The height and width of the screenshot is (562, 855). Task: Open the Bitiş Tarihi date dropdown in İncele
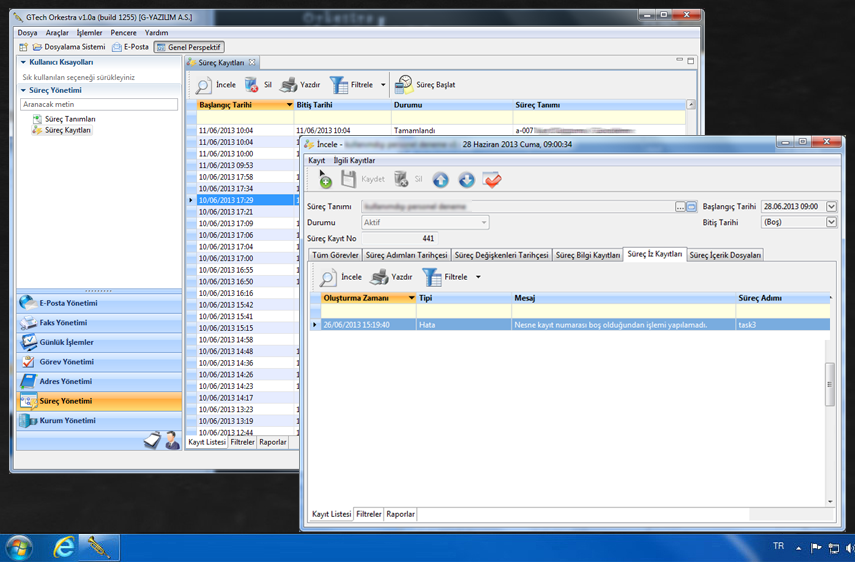pyautogui.click(x=831, y=222)
